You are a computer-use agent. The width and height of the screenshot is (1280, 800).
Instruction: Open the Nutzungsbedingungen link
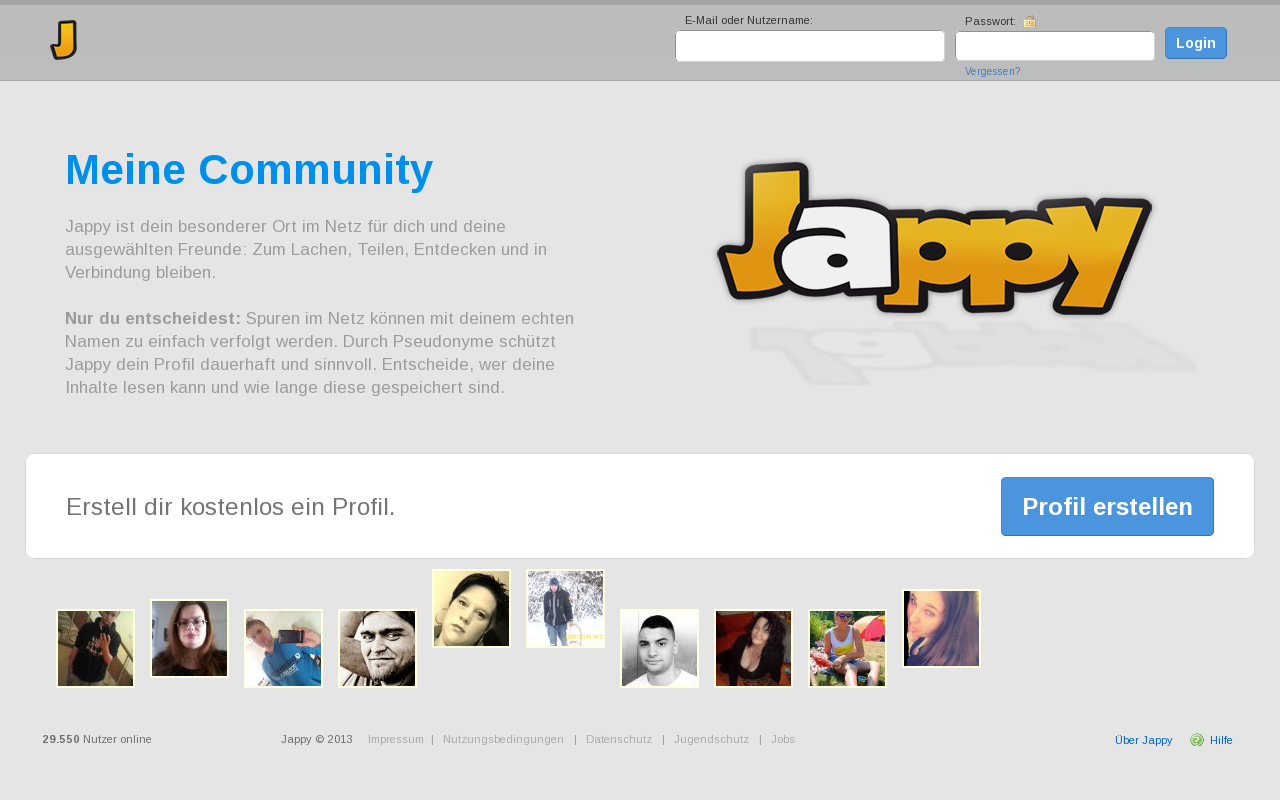503,739
